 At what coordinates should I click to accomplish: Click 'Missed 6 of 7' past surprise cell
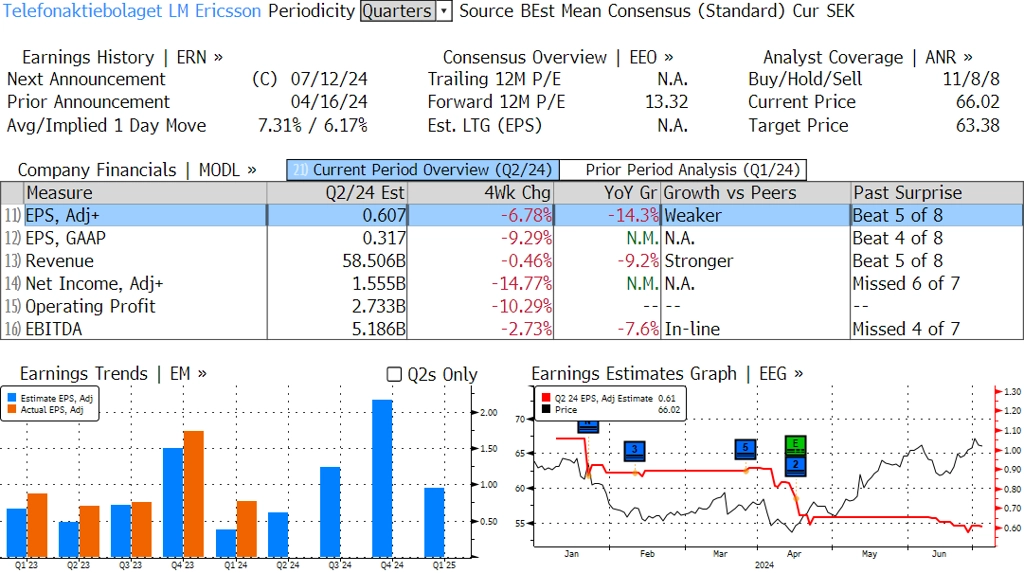pos(906,284)
